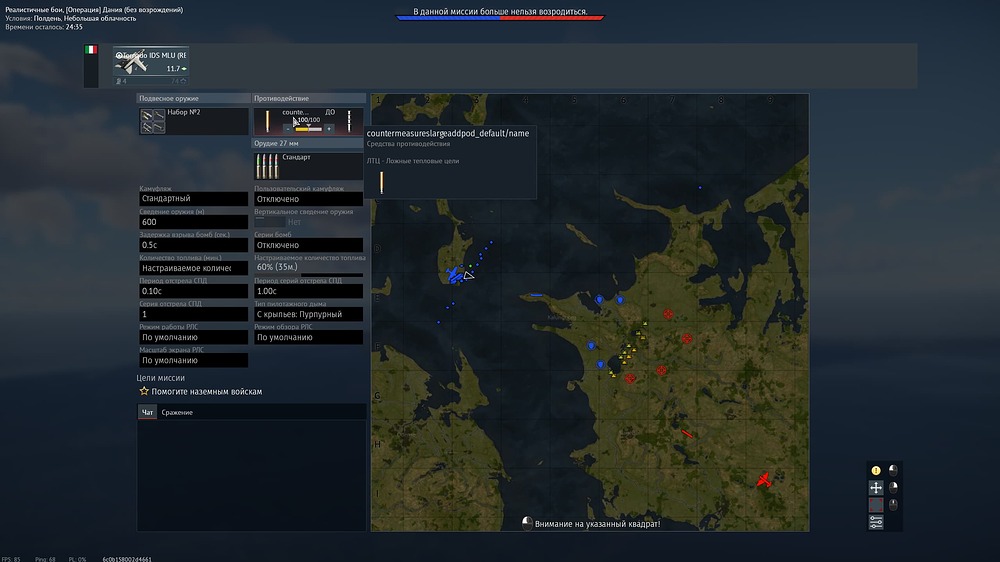Select the red-cornered zoom area tool
Viewport: 1000px width, 562px height.
pos(876,505)
